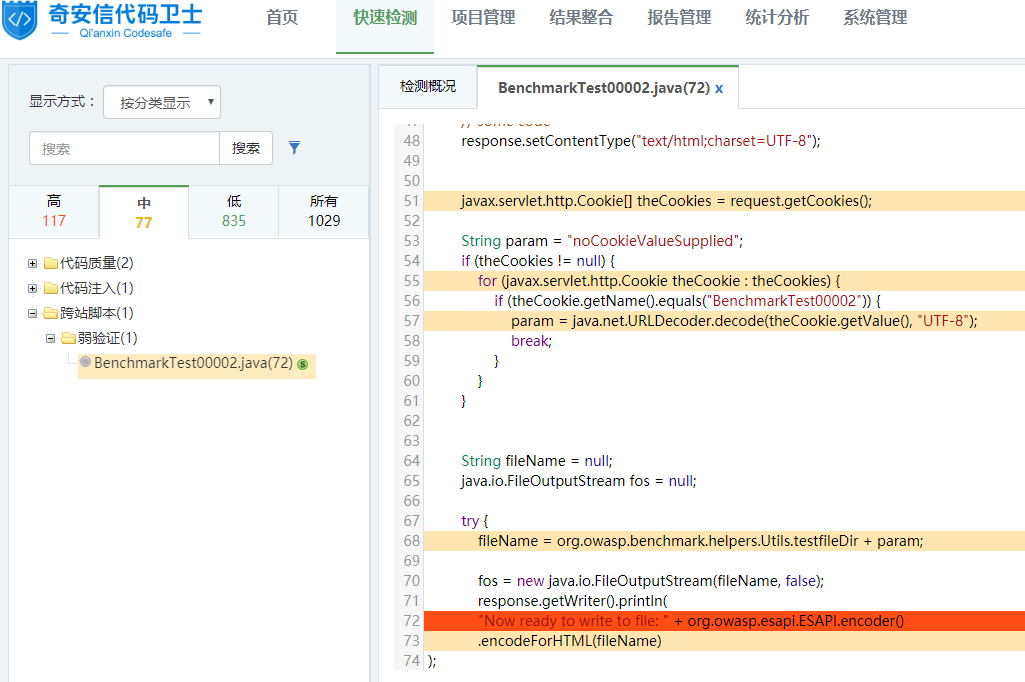The image size is (1025, 682).
Task: Select the BenchmarkTest00002.java(72) tree entry
Action: (193, 363)
